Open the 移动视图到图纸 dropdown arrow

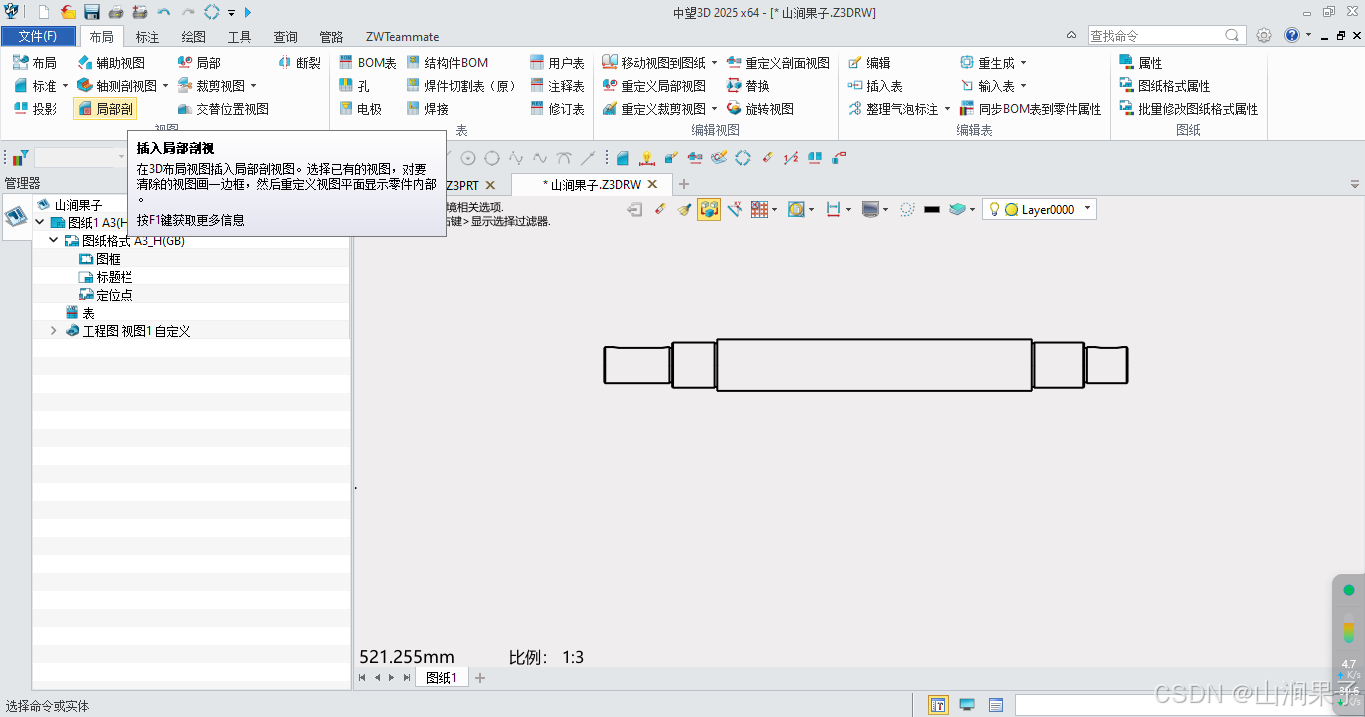(714, 63)
